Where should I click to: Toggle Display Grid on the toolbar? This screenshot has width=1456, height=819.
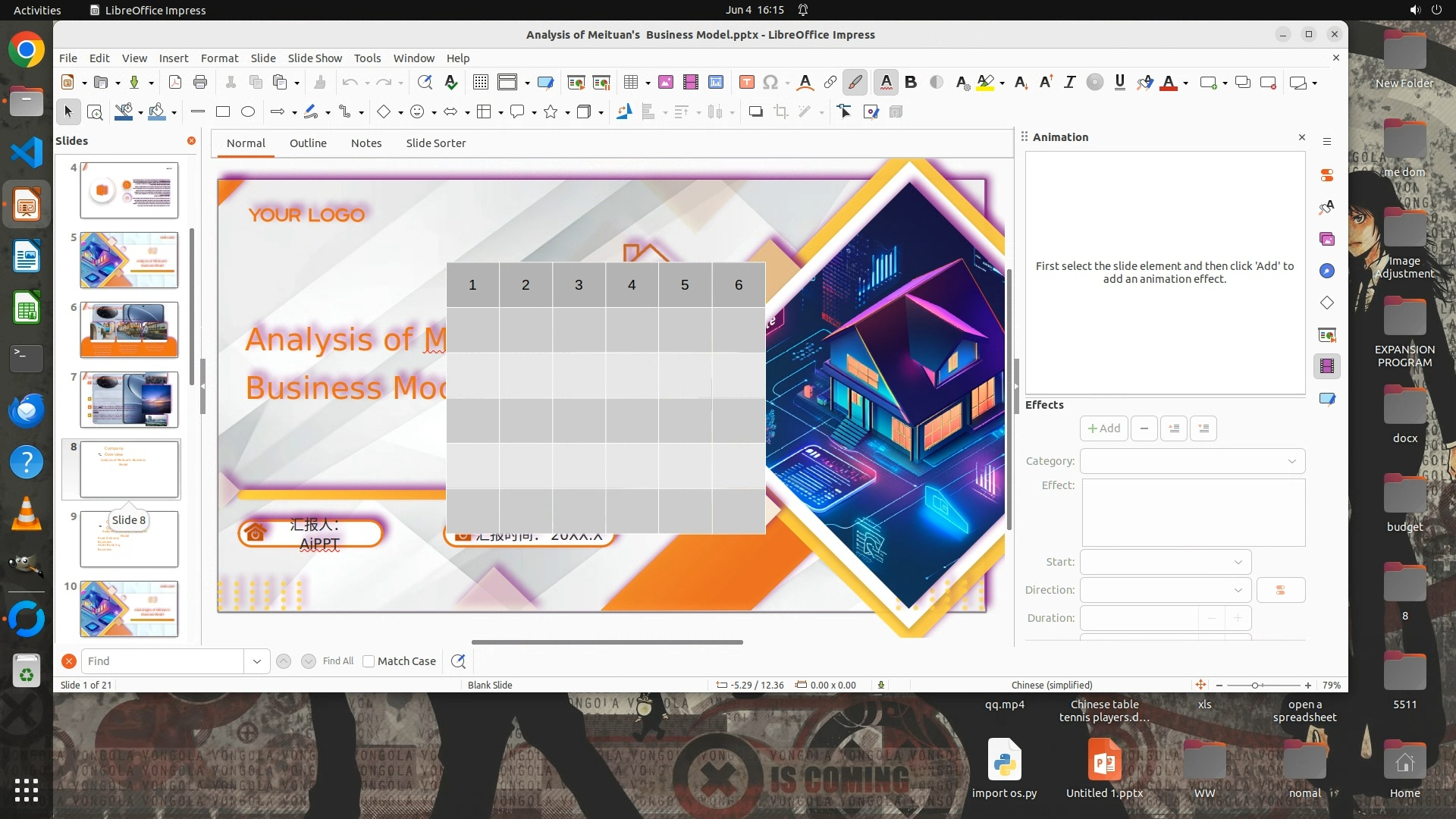[x=481, y=83]
